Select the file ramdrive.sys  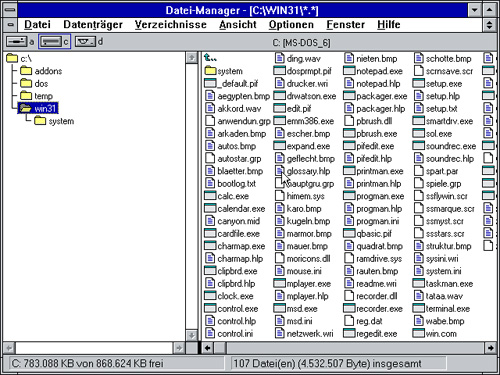pos(373,259)
